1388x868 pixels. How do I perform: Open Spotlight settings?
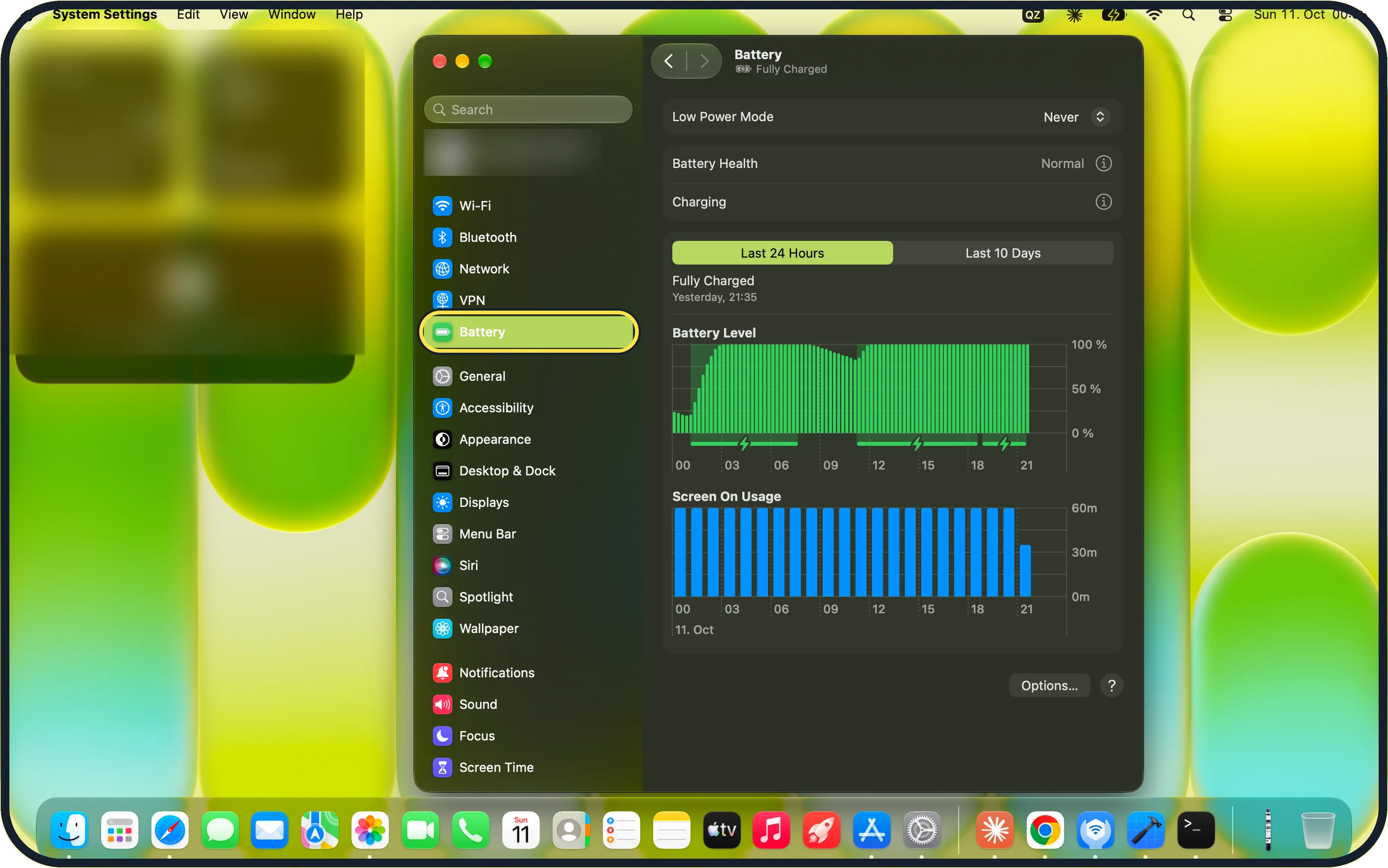tap(528, 597)
